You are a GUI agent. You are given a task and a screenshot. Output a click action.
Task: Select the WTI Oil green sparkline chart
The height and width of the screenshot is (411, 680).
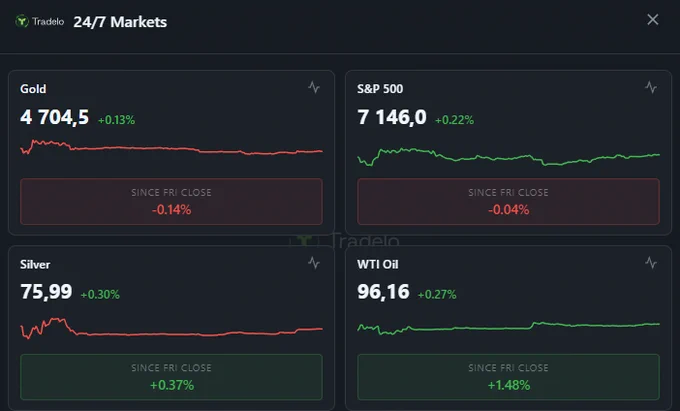click(x=508, y=328)
